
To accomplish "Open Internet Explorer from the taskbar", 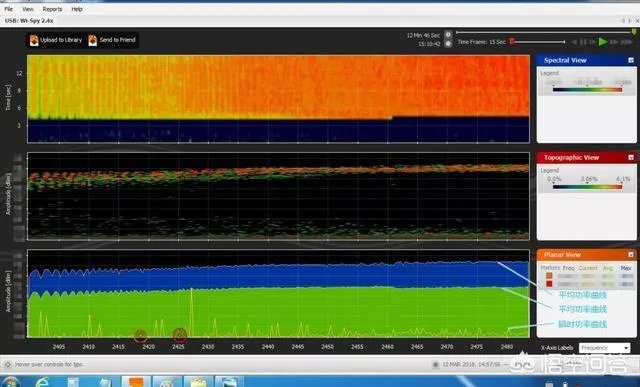I will [42, 382].
